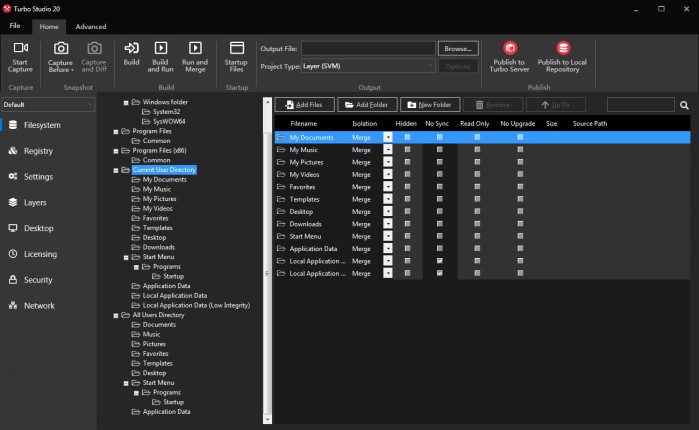Screen dimensions: 699x430
Task: Click Publish to Local Repository icon
Action: [x=563, y=49]
